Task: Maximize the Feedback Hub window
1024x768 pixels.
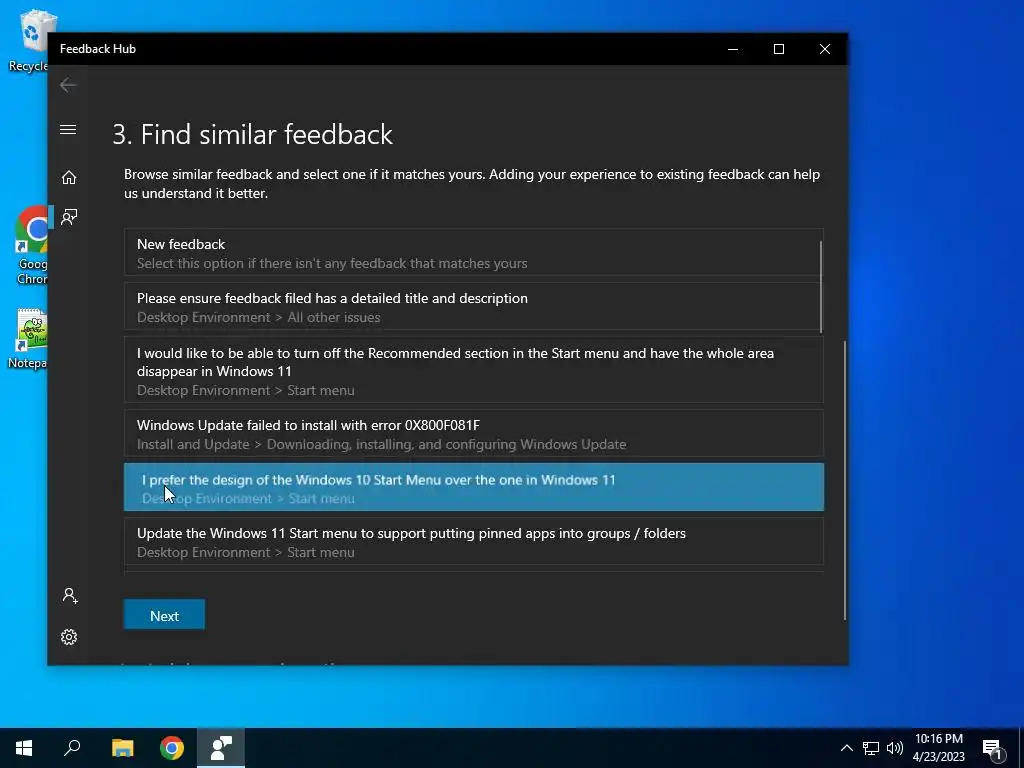Action: [x=778, y=49]
